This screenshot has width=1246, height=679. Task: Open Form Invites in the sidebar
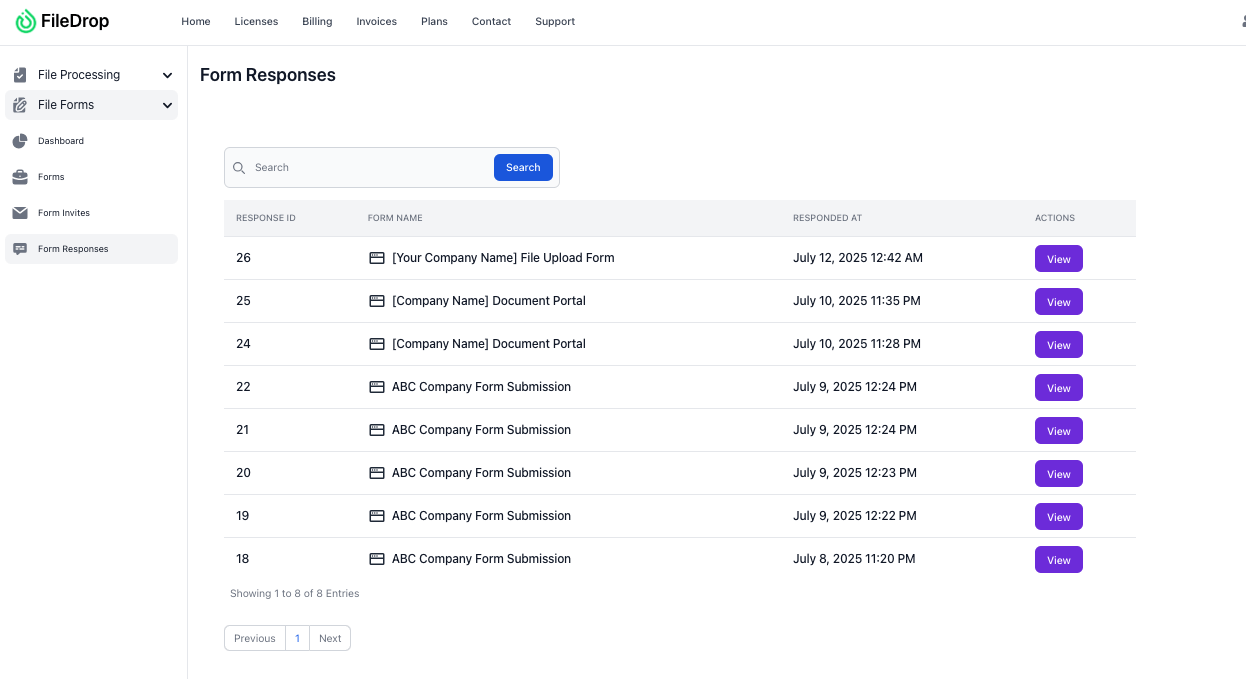(x=91, y=213)
